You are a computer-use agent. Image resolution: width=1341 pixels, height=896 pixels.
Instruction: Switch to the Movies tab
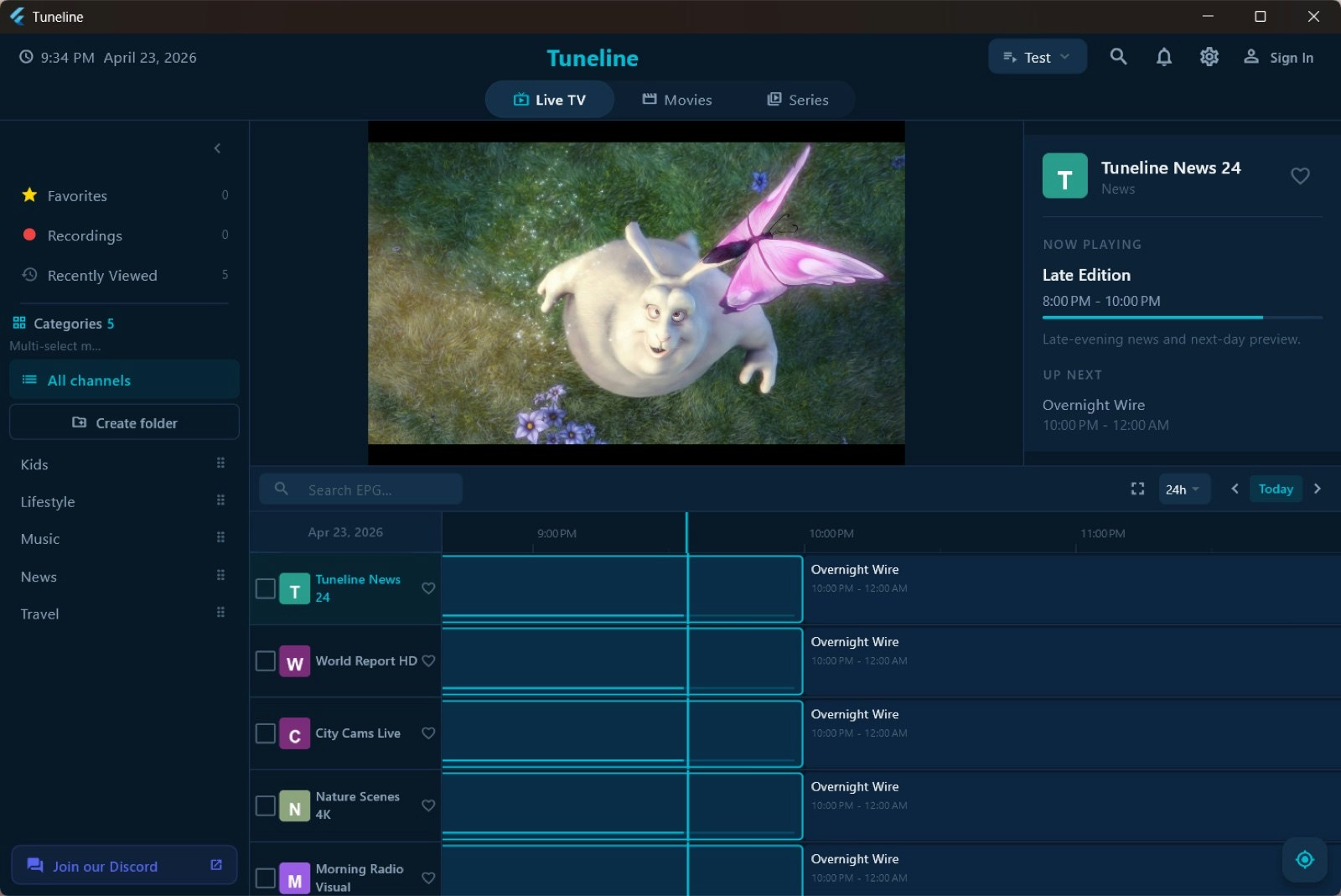[x=676, y=100]
